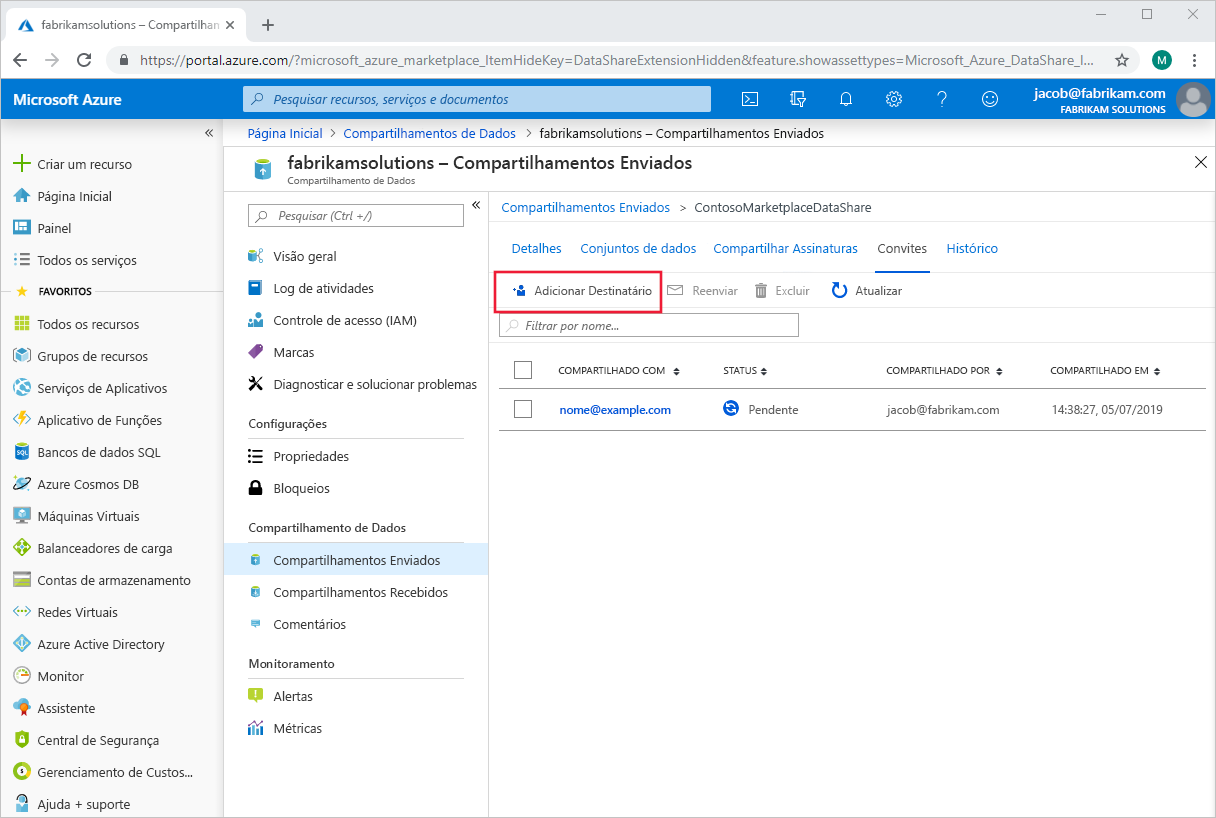The height and width of the screenshot is (818, 1216).
Task: Open the portal settings gear
Action: pyautogui.click(x=893, y=99)
